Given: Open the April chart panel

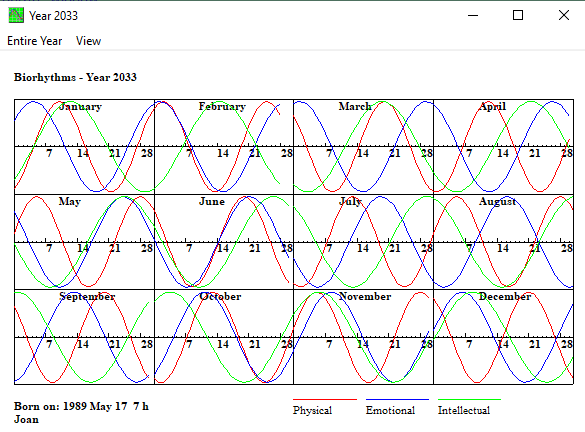Looking at the screenshot, I should (503, 147).
